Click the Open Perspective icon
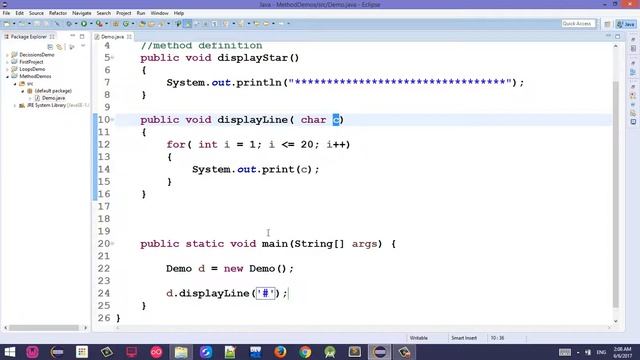 pyautogui.click(x=607, y=24)
